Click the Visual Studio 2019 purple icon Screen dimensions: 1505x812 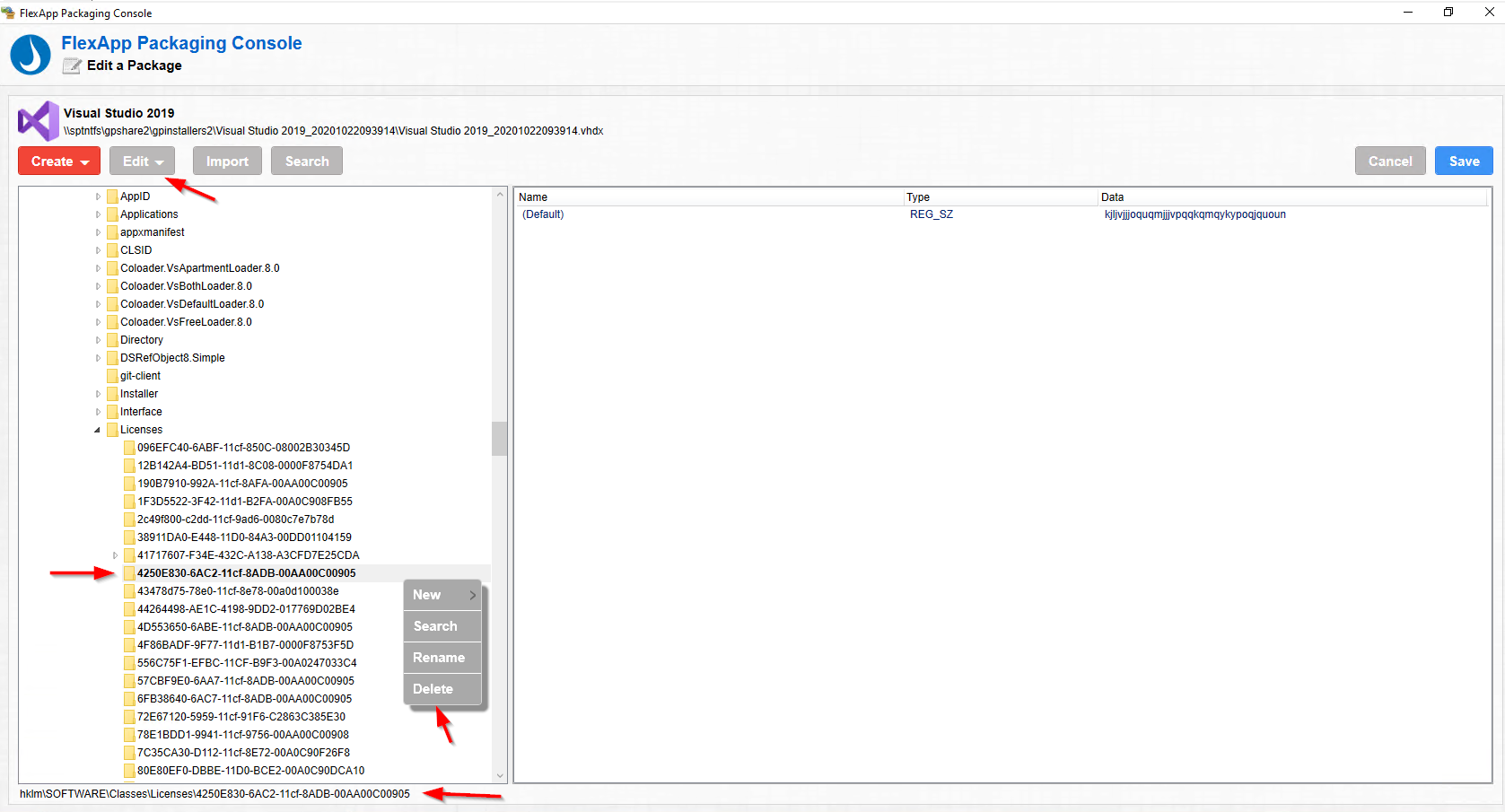[x=39, y=121]
